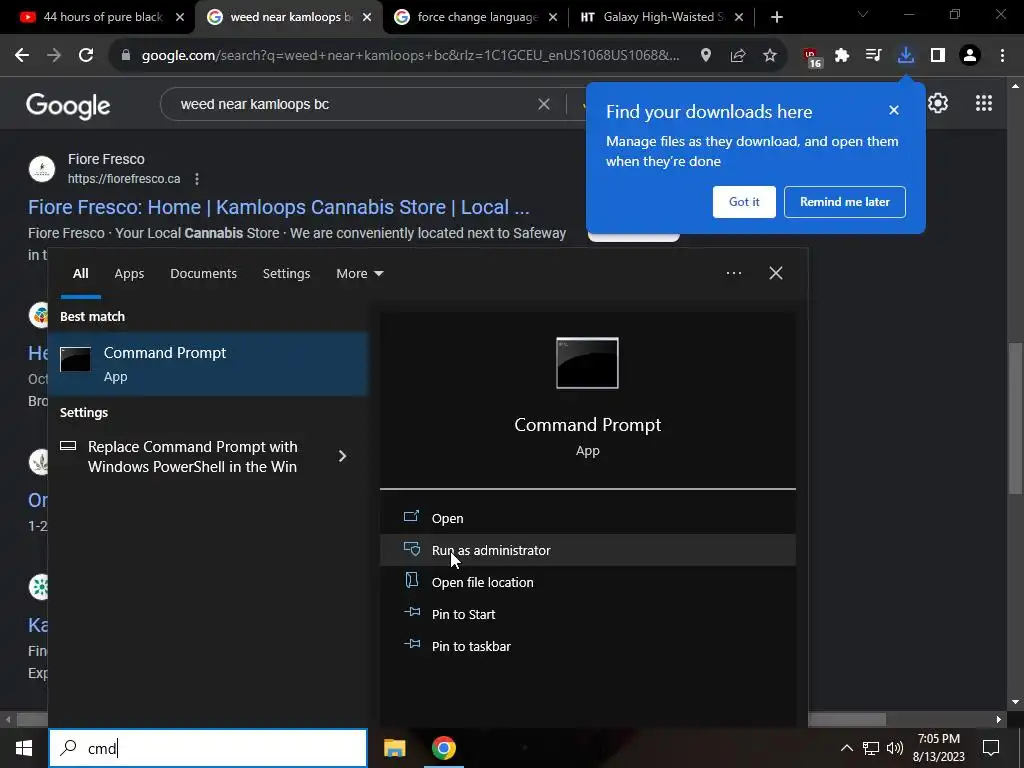Open Google's settings gear
1024x768 pixels.
point(938,103)
